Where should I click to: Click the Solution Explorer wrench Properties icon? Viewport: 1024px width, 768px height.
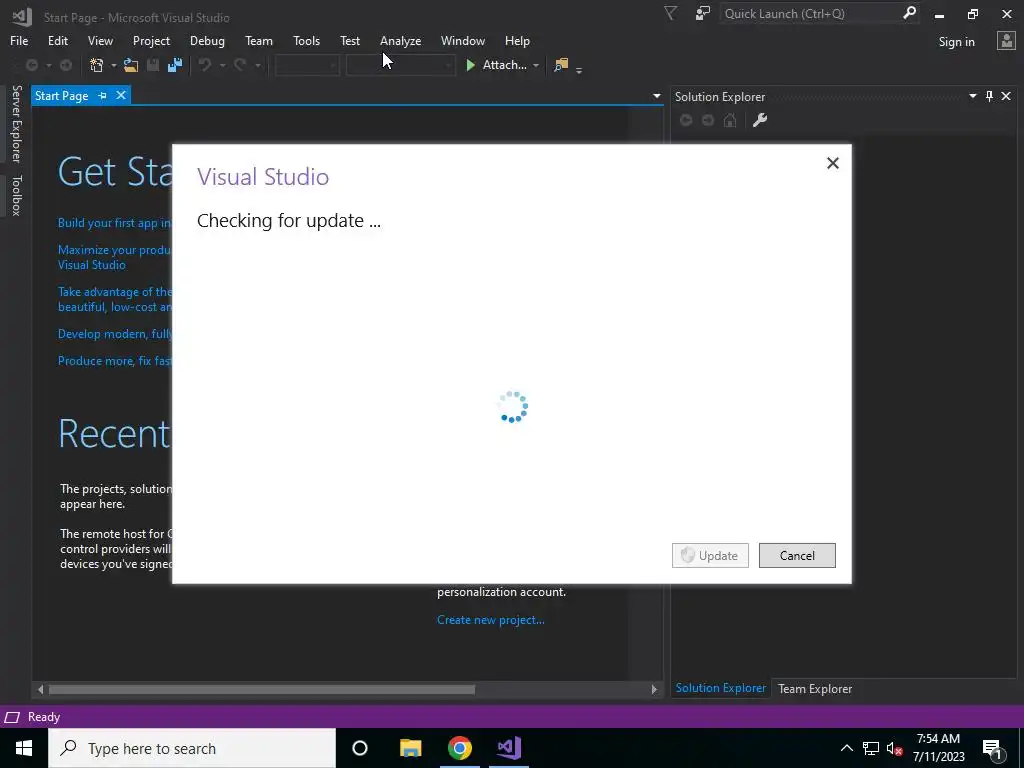(760, 120)
